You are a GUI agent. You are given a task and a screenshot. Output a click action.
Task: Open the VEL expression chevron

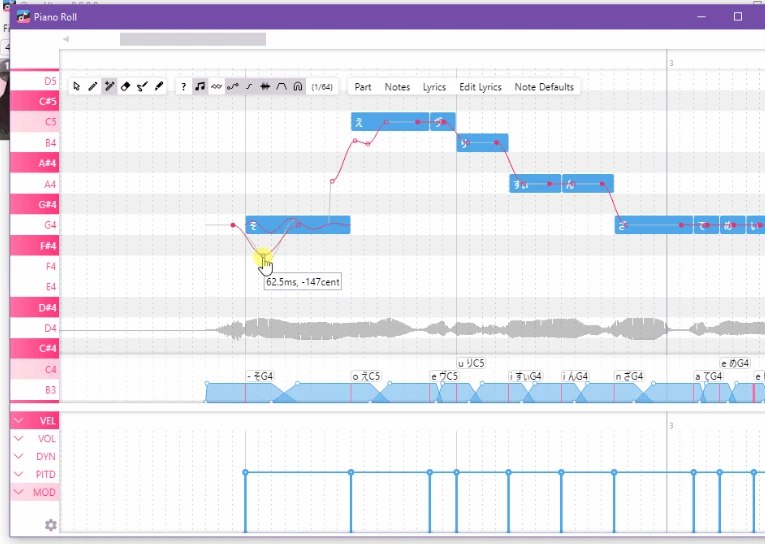[x=19, y=420]
